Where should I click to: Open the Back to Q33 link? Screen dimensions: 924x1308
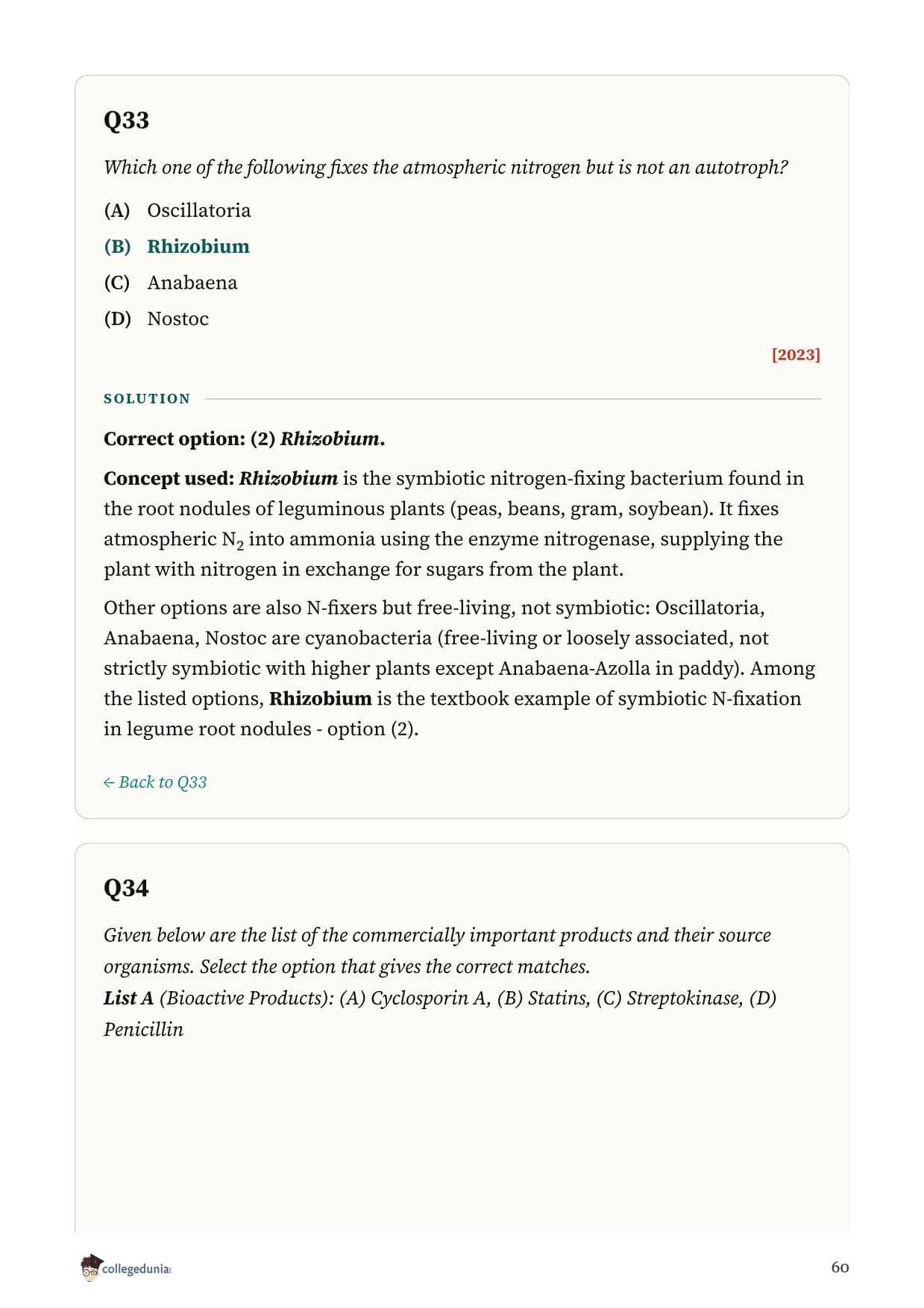coord(155,782)
